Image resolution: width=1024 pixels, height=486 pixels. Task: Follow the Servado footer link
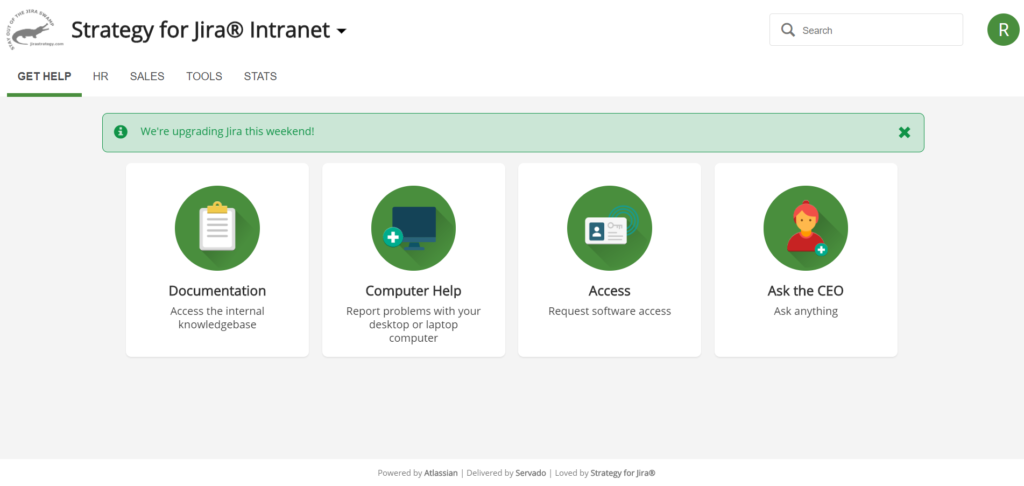531,473
